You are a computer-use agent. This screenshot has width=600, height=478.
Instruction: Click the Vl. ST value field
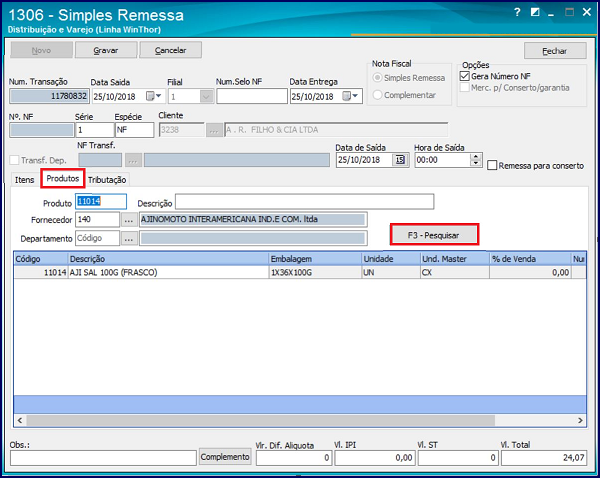click(458, 458)
